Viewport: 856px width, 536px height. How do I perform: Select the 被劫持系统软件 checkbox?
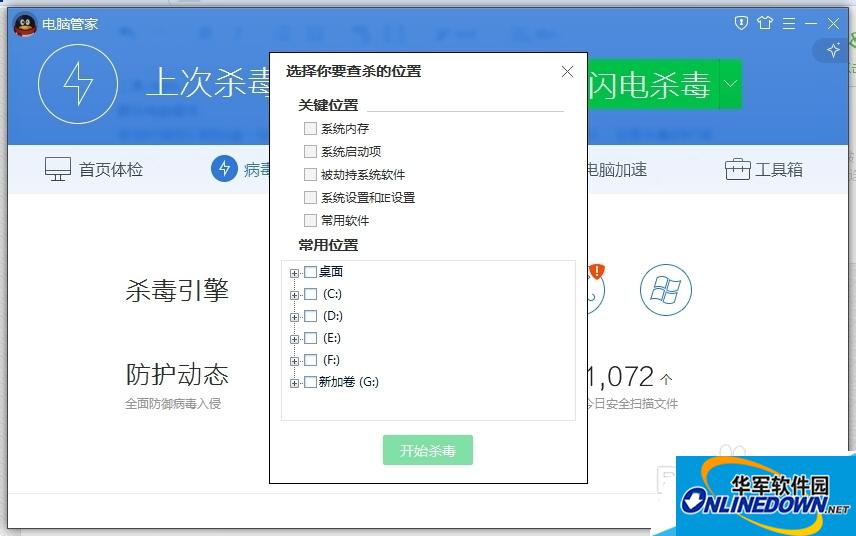(x=310, y=174)
